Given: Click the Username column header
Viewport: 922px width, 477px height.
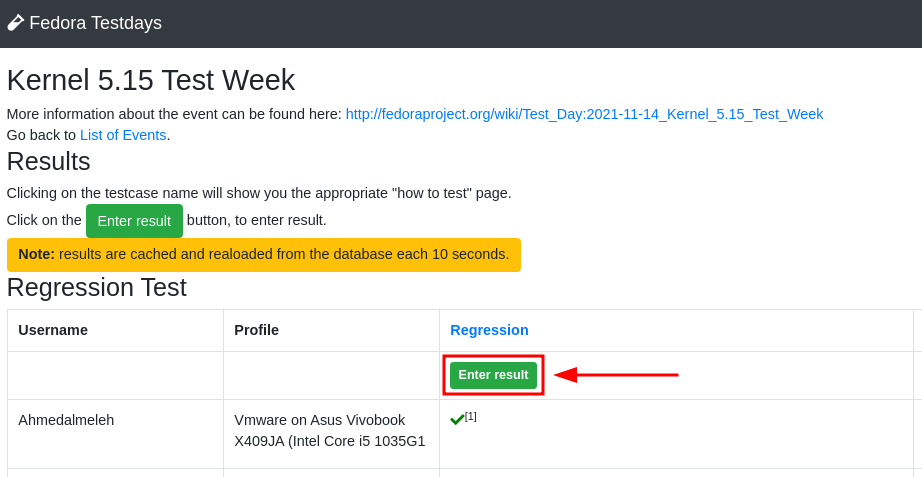Looking at the screenshot, I should [x=53, y=330].
